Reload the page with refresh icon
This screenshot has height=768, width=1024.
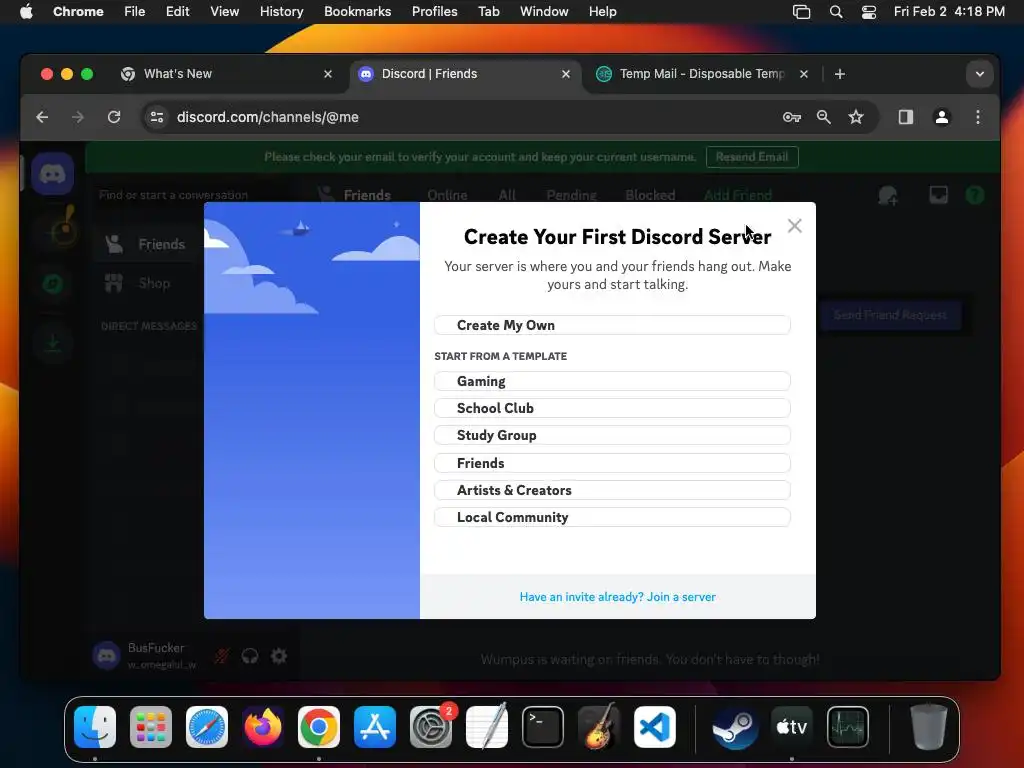(x=114, y=117)
